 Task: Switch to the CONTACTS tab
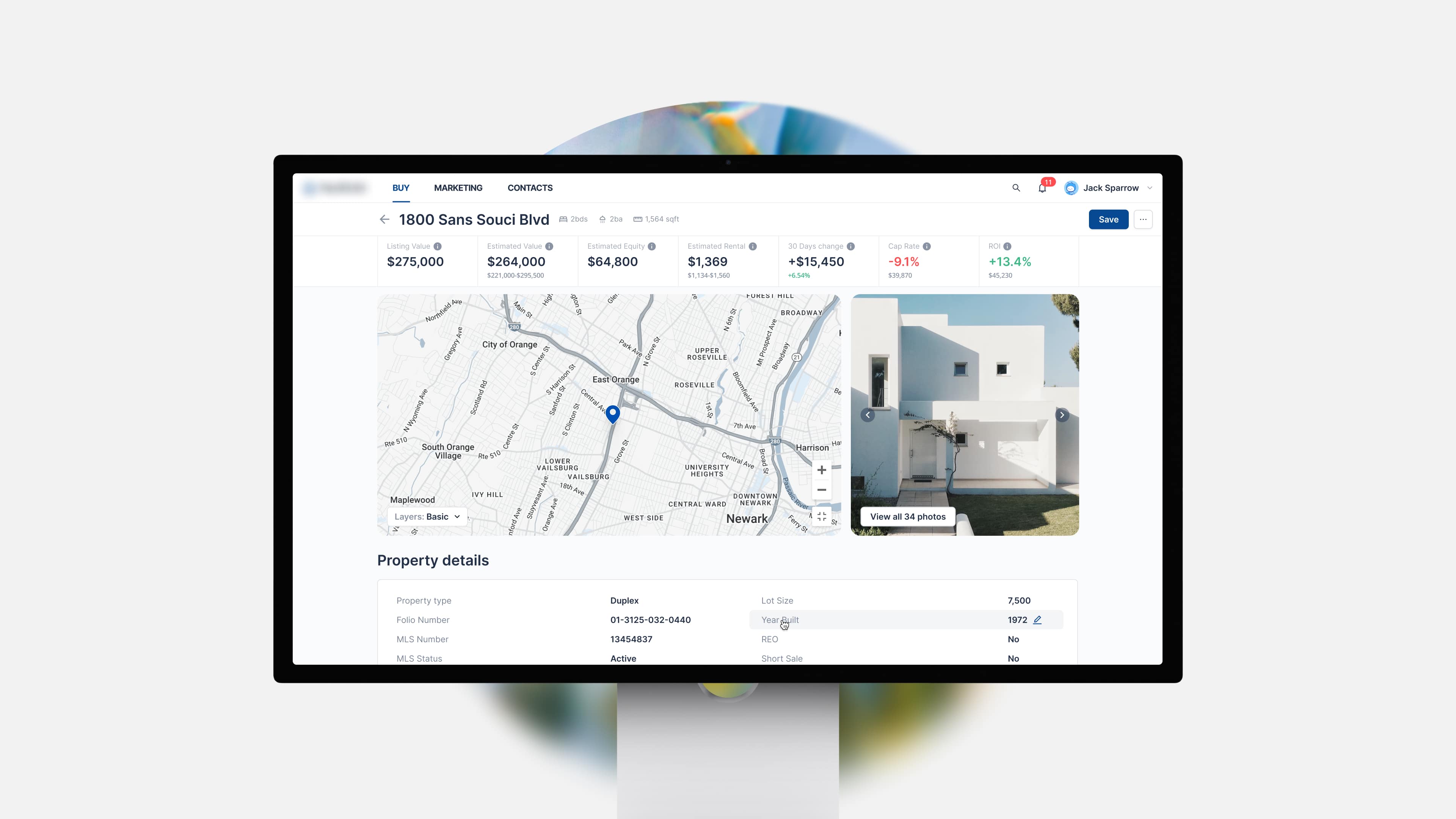coord(530,188)
